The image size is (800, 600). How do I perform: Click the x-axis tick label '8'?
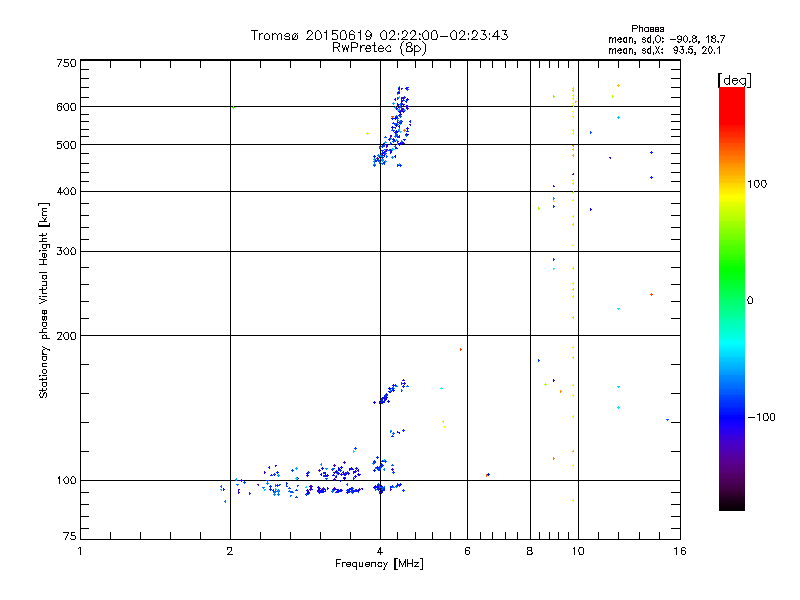pos(530,551)
